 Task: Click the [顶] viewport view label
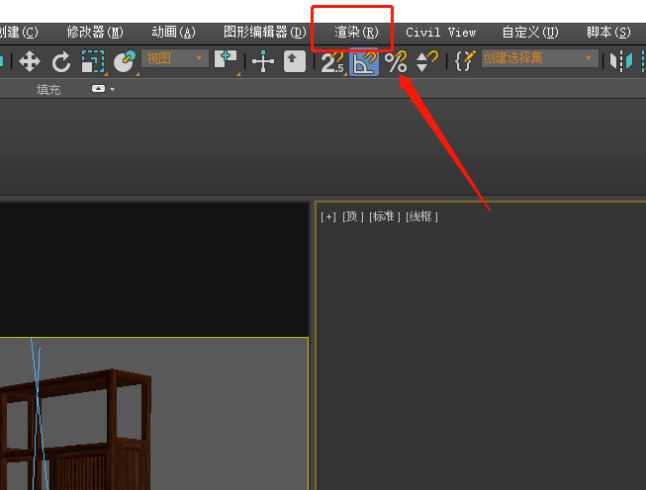353,216
